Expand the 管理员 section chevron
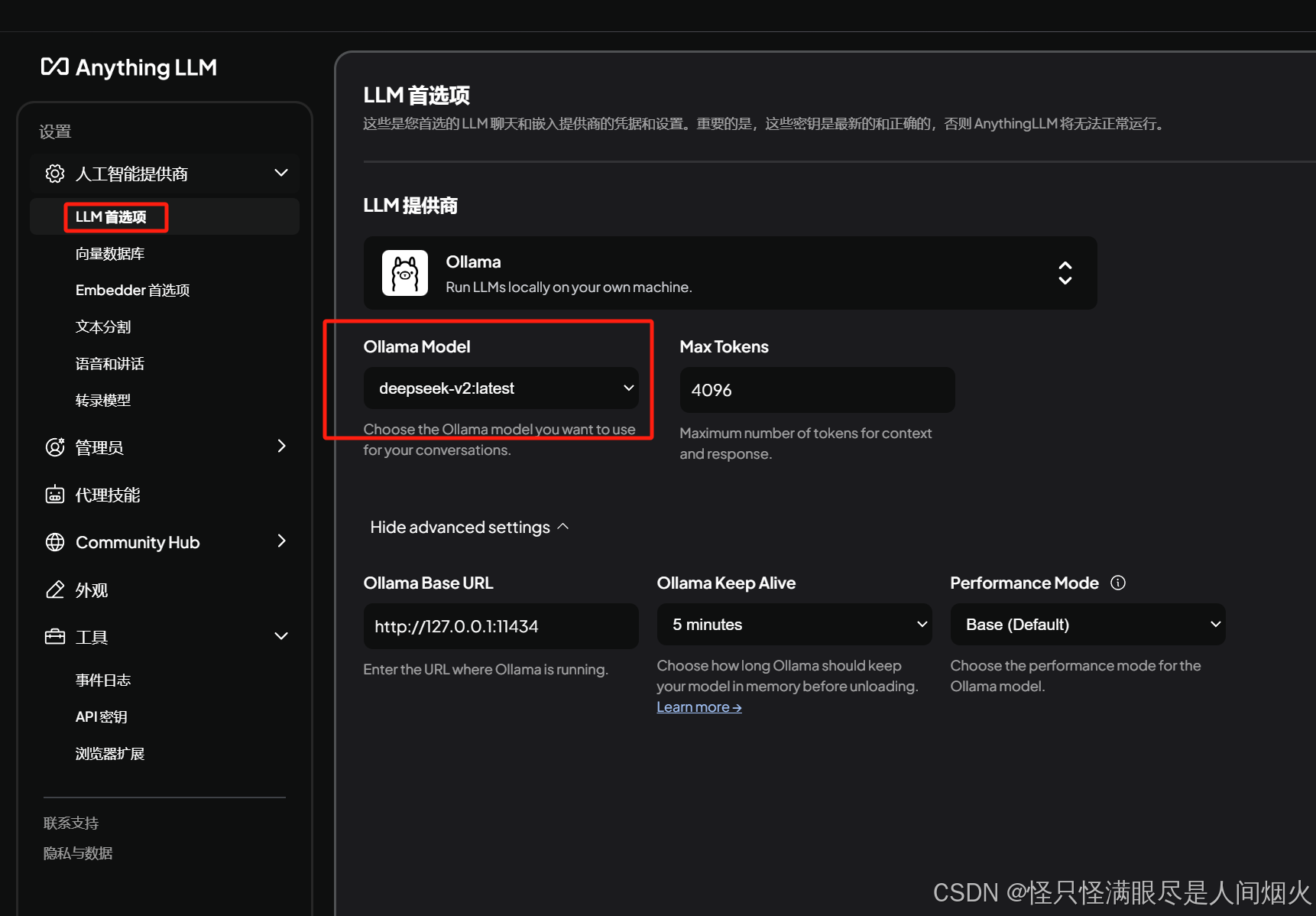 [281, 446]
